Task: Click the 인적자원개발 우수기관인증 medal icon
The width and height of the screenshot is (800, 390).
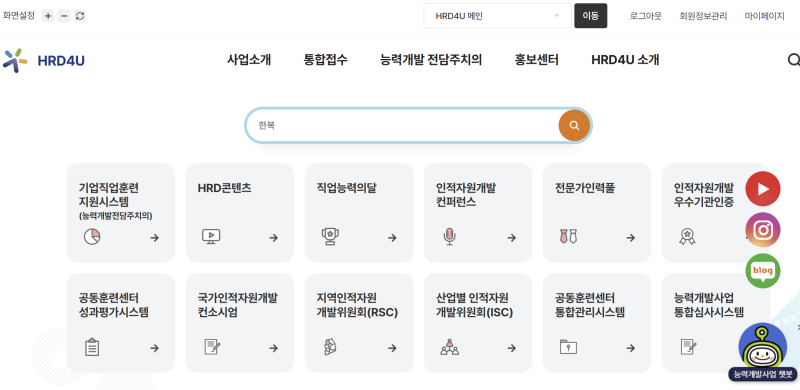Action: coord(687,236)
